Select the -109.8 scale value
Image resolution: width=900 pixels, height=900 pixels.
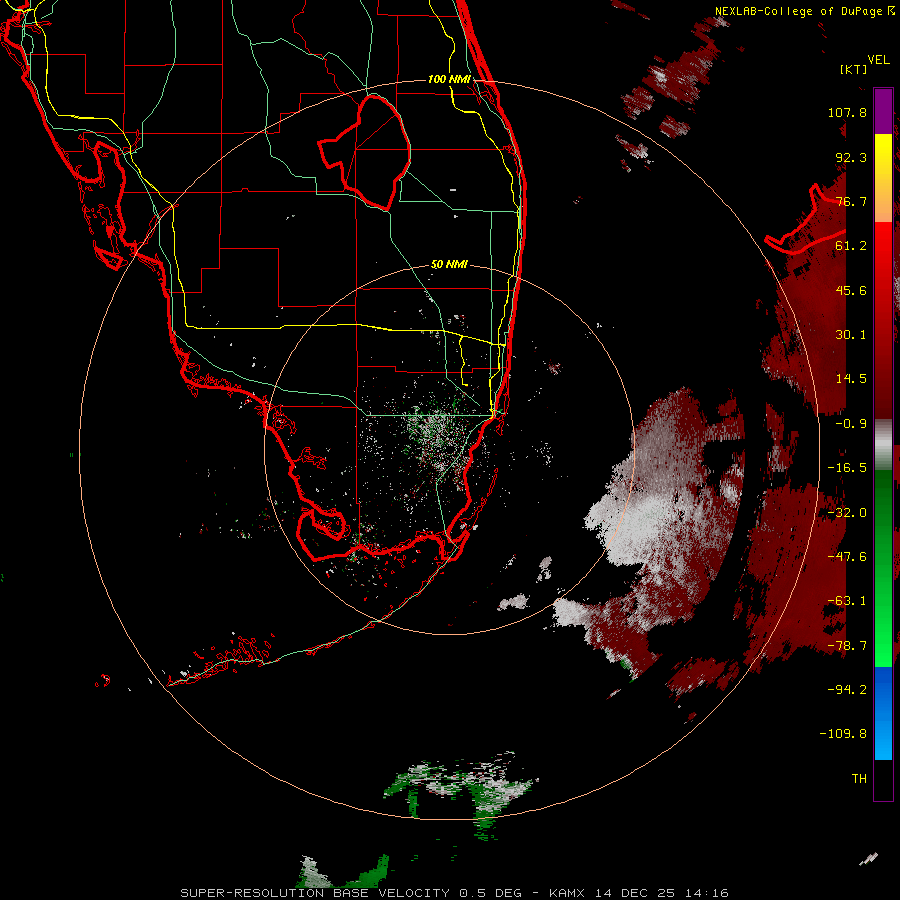(843, 734)
